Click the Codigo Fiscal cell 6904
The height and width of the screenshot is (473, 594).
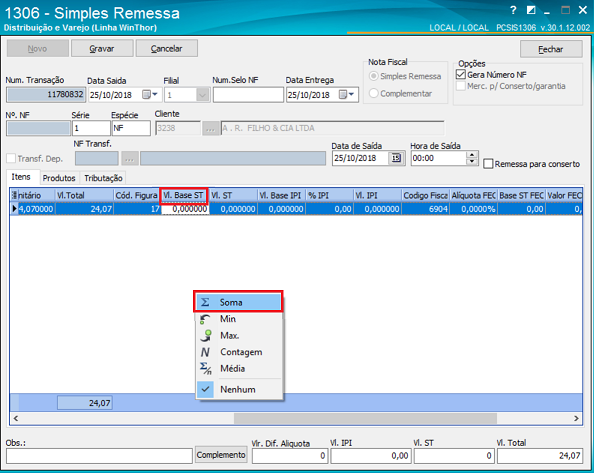pos(425,209)
